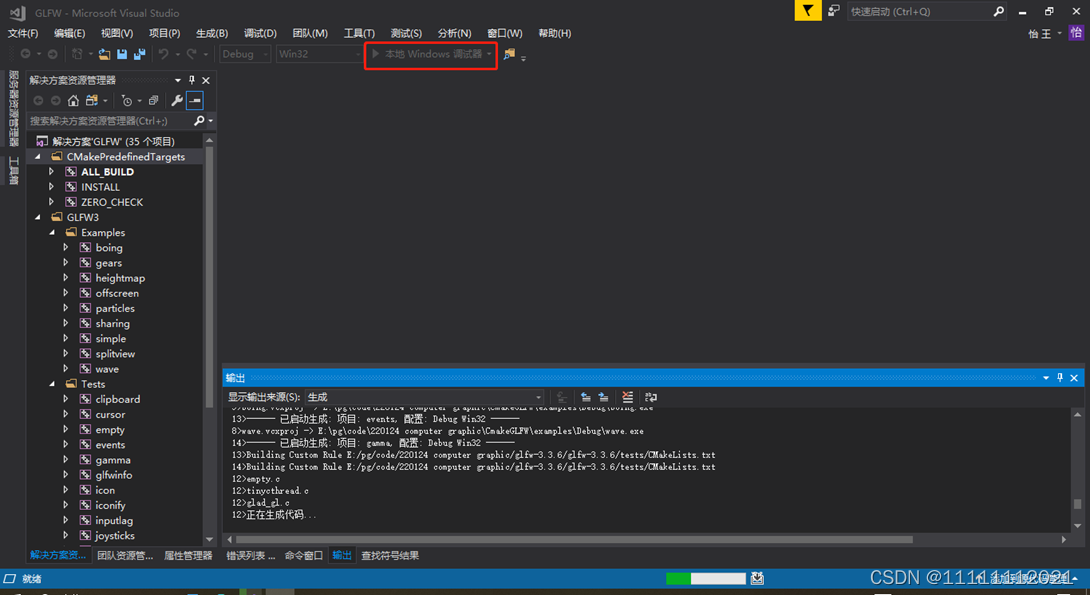Toggle word wrap in Output window
The image size is (1090, 595).
(x=651, y=397)
